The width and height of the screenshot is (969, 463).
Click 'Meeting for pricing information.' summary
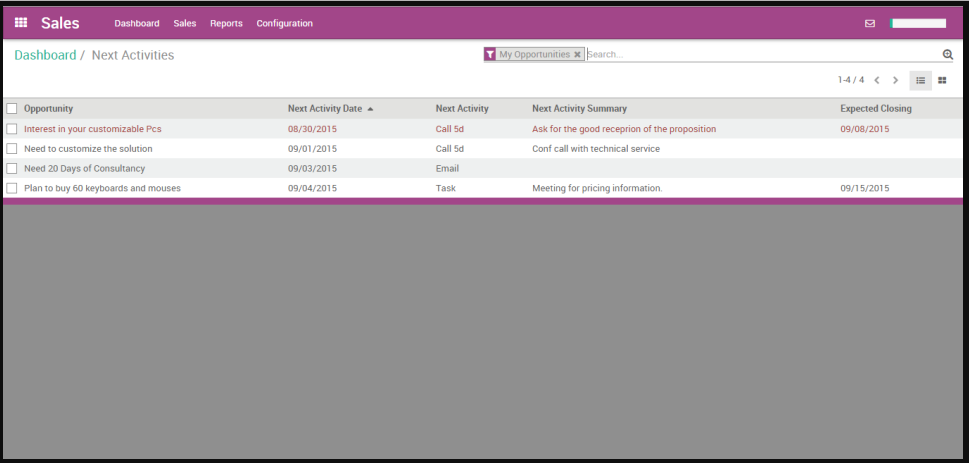point(597,188)
